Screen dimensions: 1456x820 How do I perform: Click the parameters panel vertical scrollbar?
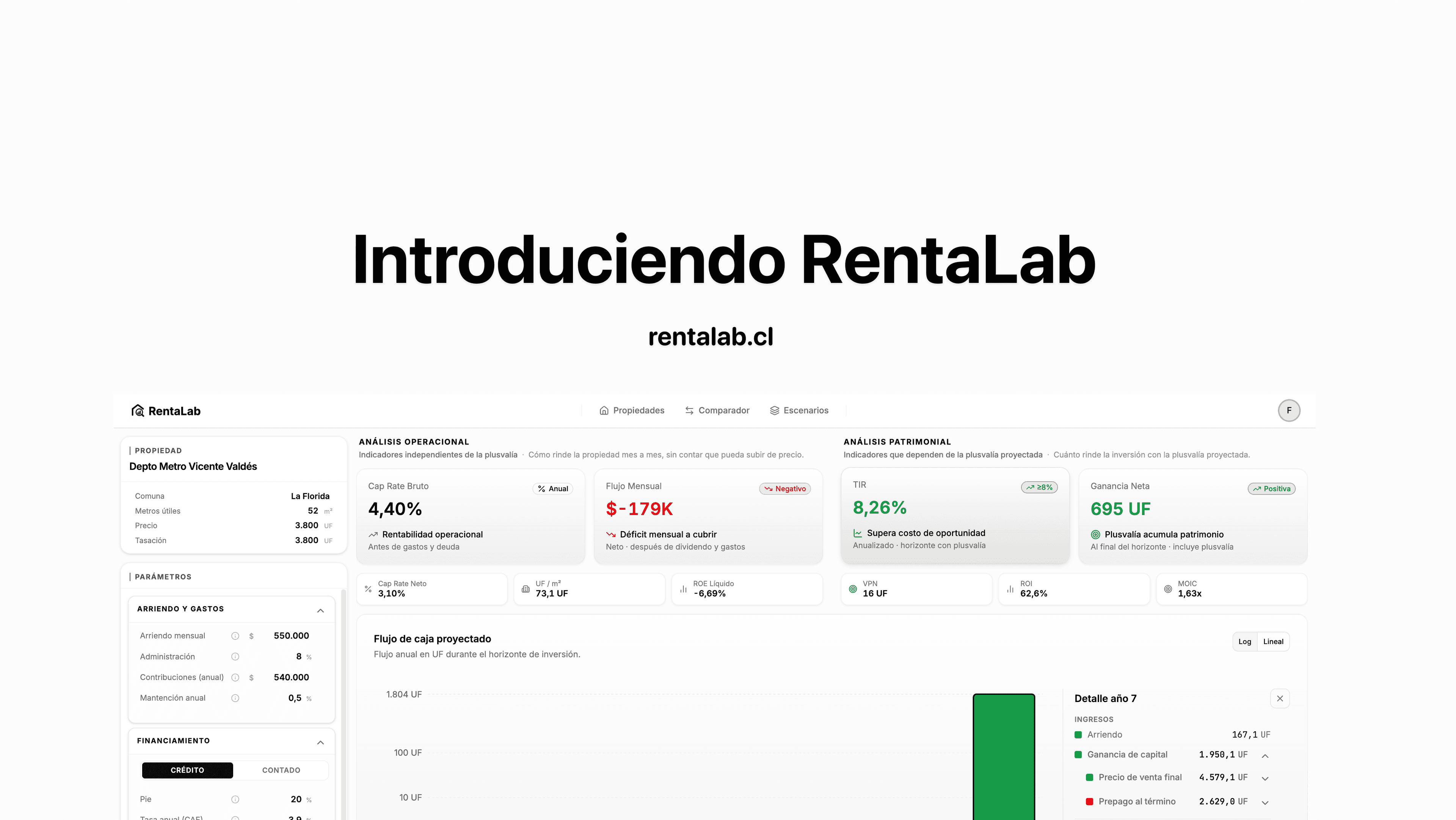[343, 704]
